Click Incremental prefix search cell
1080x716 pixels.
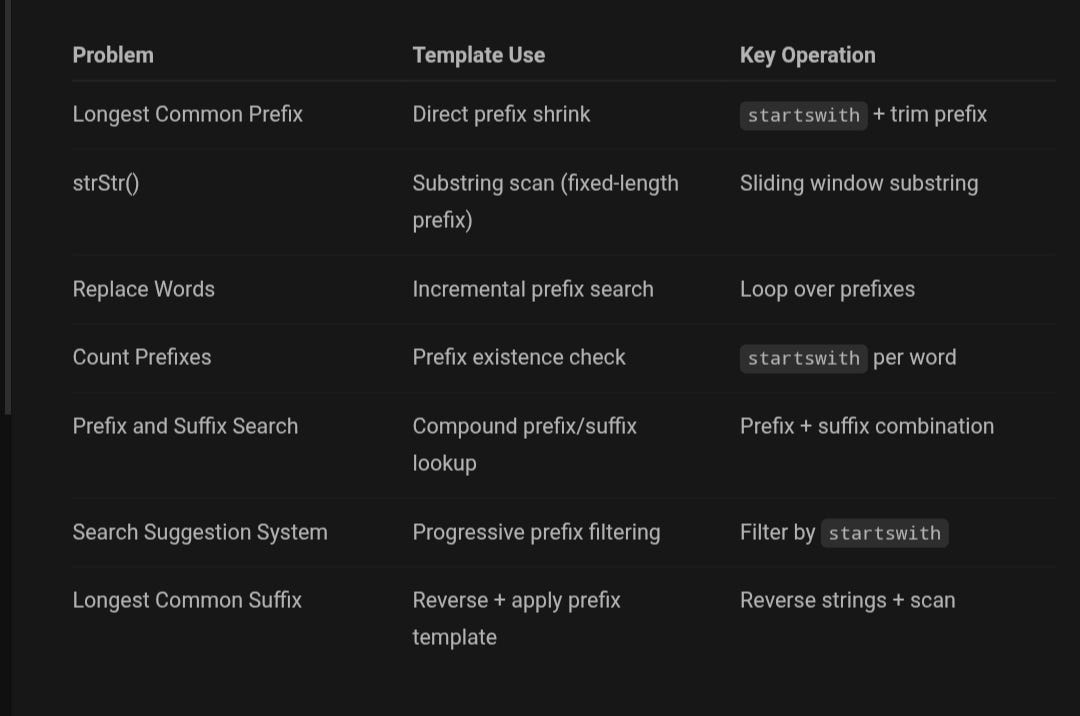coord(533,289)
